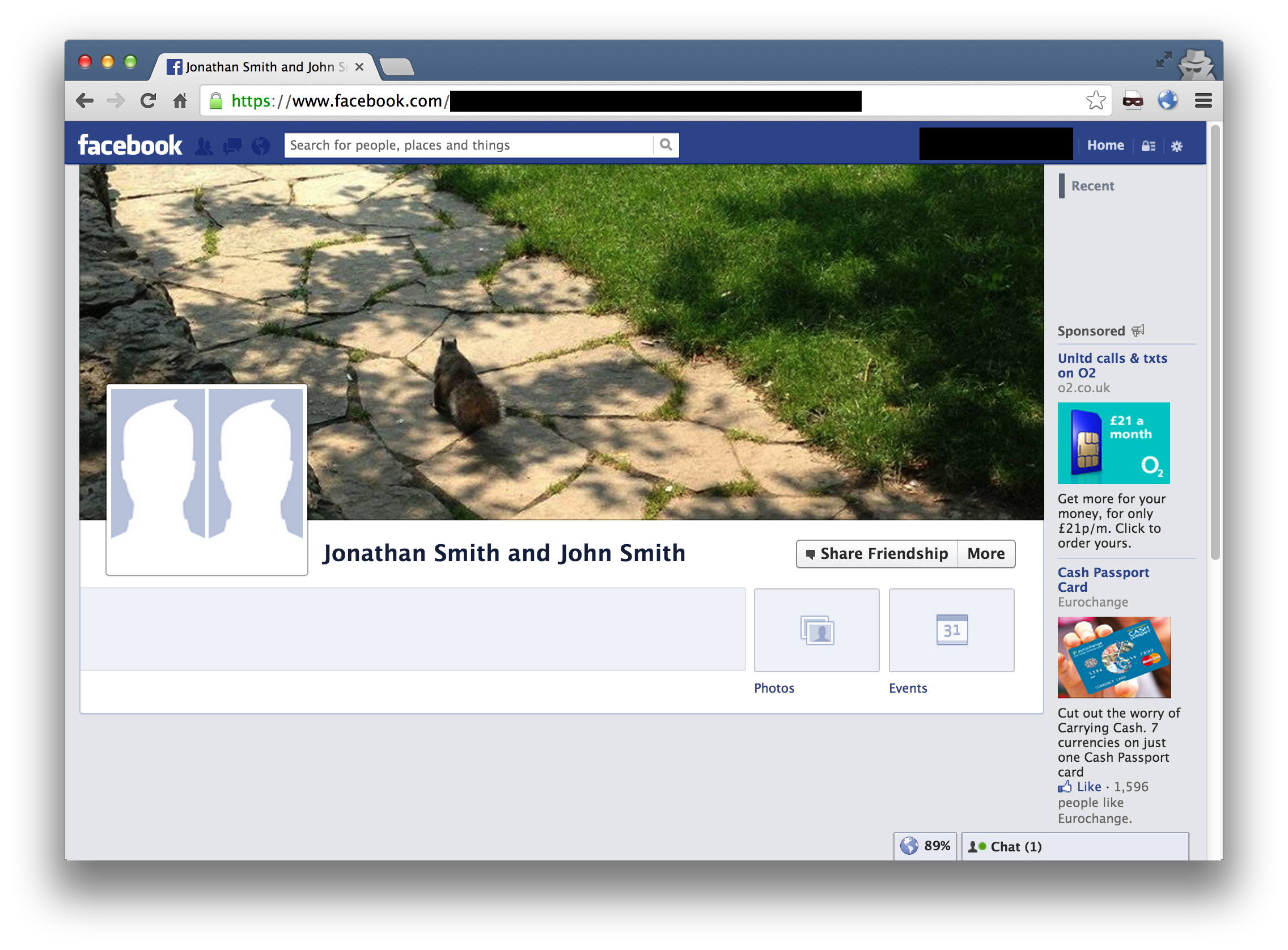Click the globe icon next to 89%

[909, 846]
